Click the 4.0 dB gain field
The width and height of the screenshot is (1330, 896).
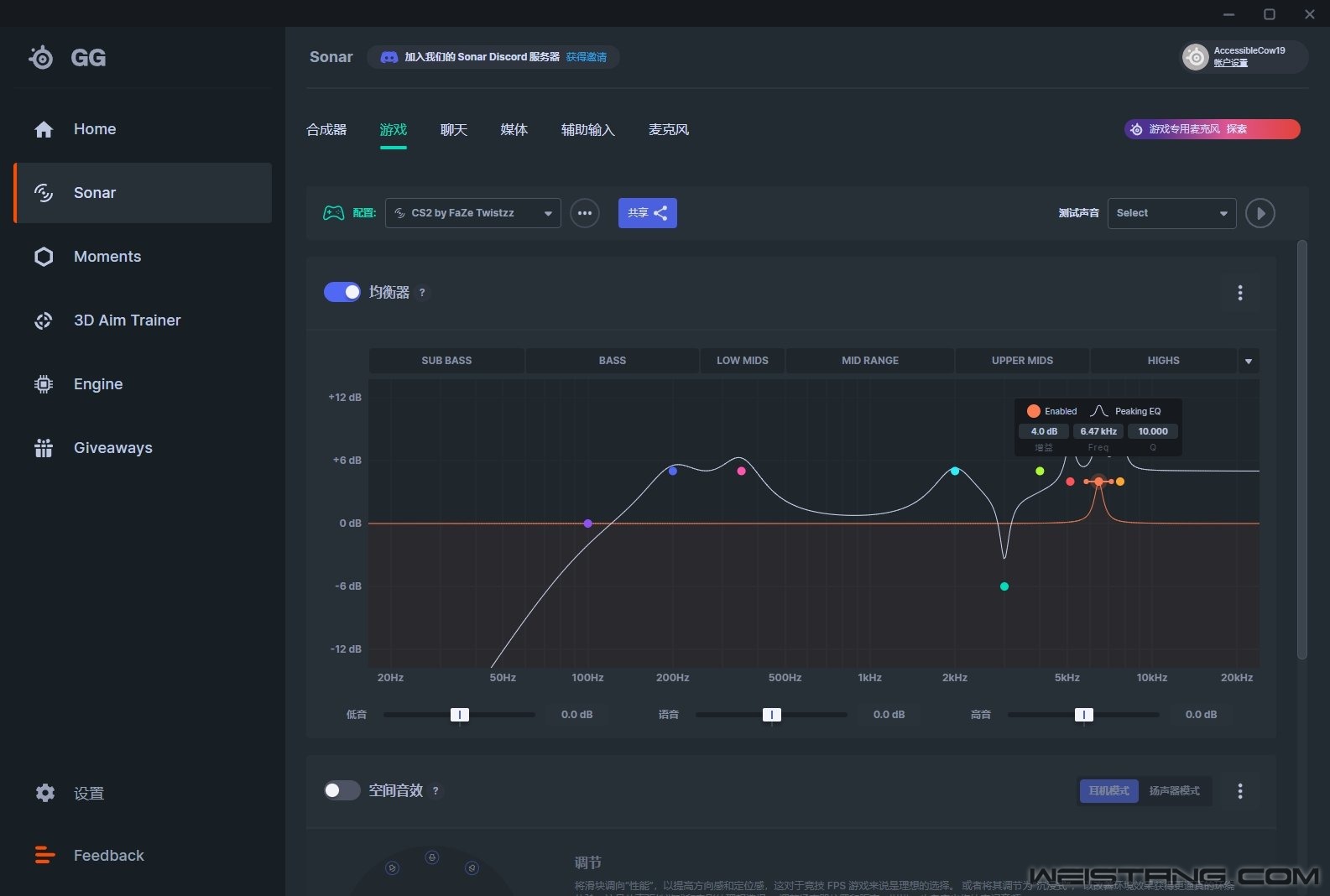pyautogui.click(x=1044, y=431)
